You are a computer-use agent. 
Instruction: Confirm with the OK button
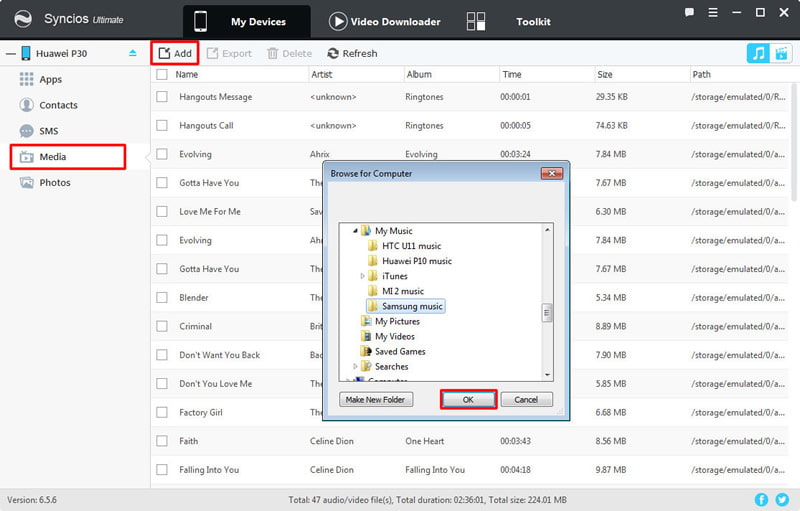pos(468,399)
